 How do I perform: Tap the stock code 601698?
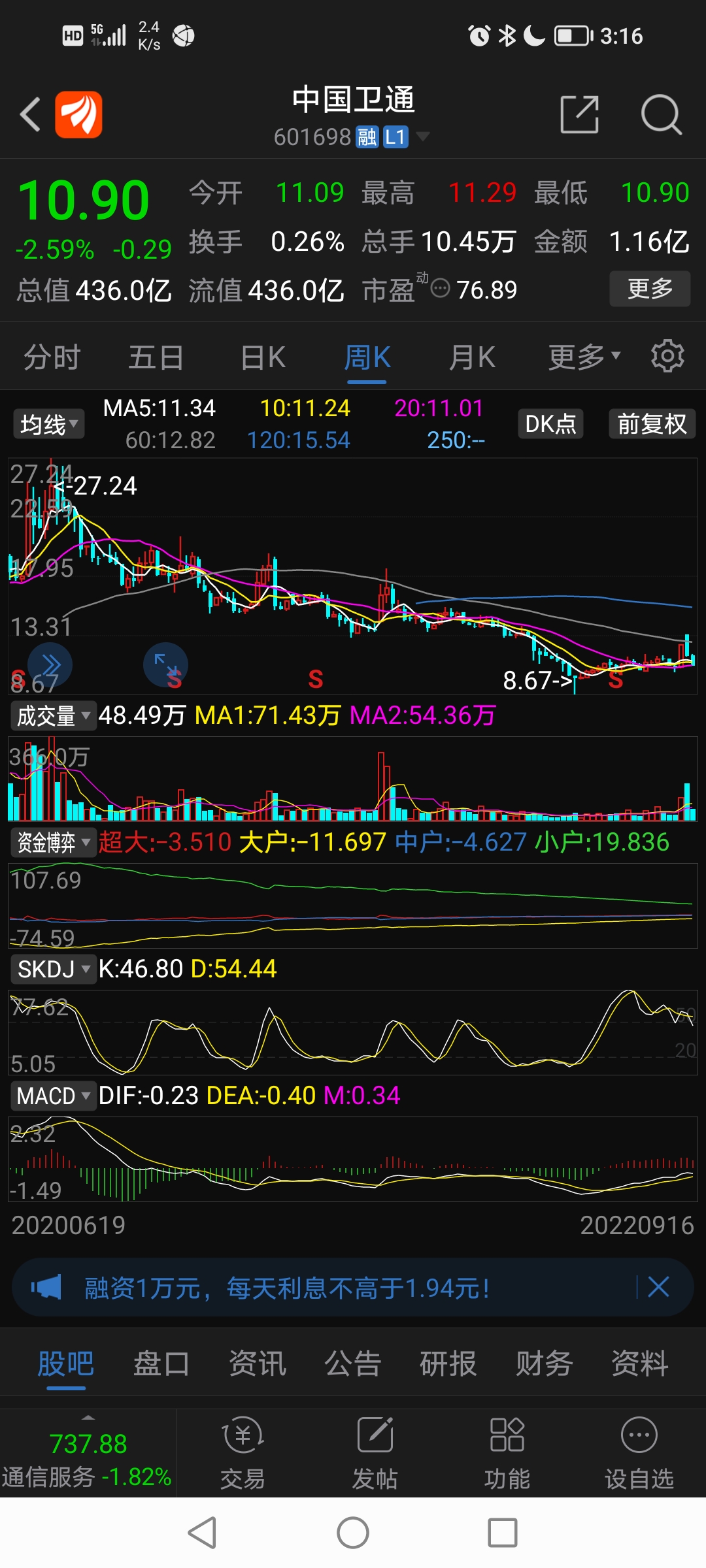click(x=312, y=137)
